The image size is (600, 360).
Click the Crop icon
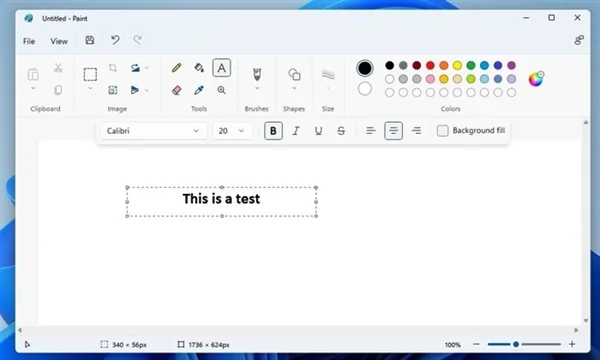(x=112, y=68)
